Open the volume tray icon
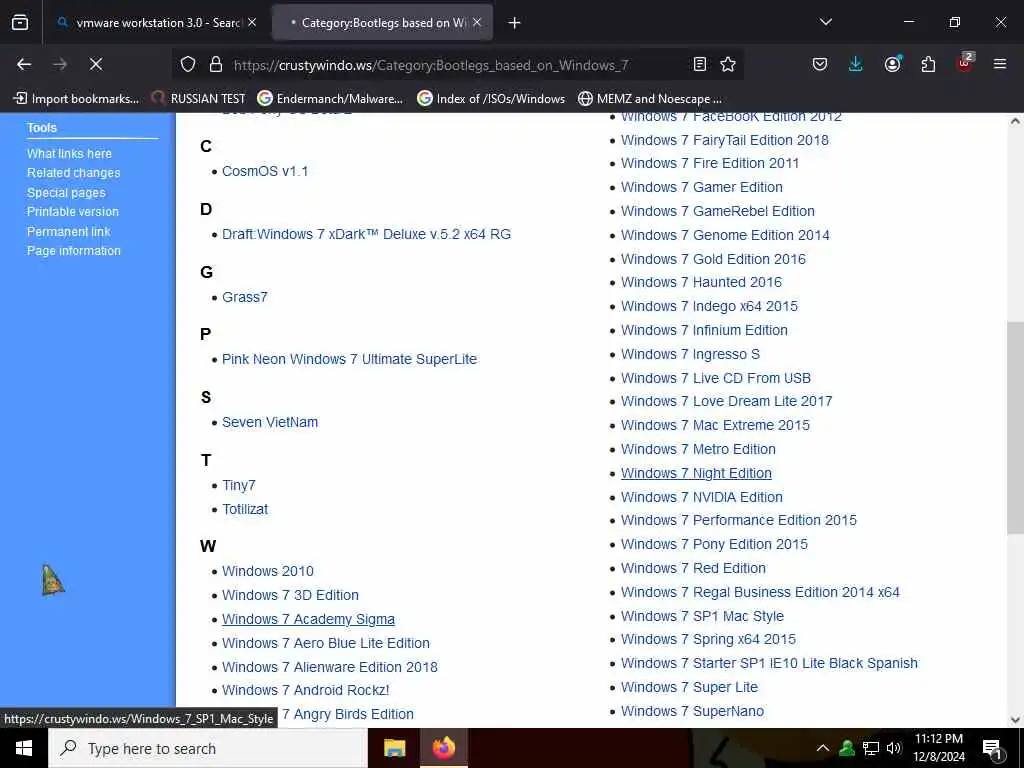1024x768 pixels. [893, 748]
